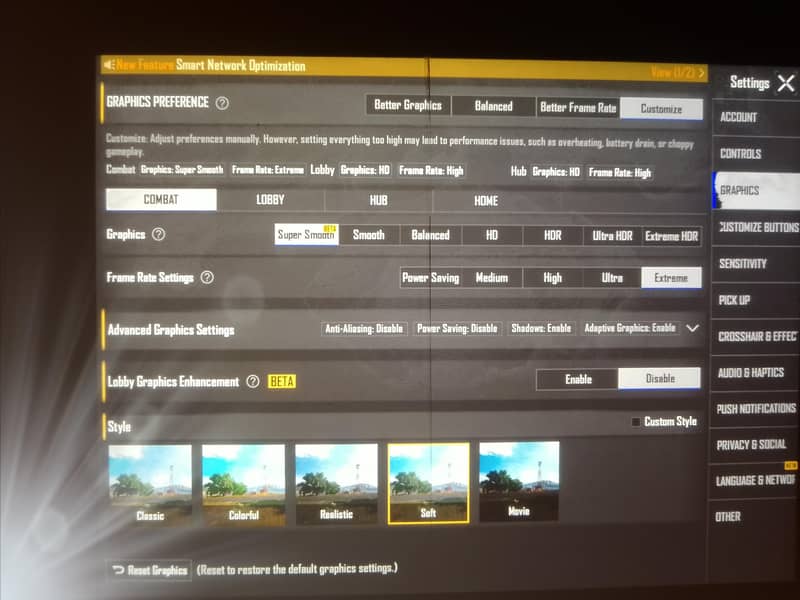This screenshot has height=600, width=800.
Task: Switch to the COMBAT tab
Action: 161,199
